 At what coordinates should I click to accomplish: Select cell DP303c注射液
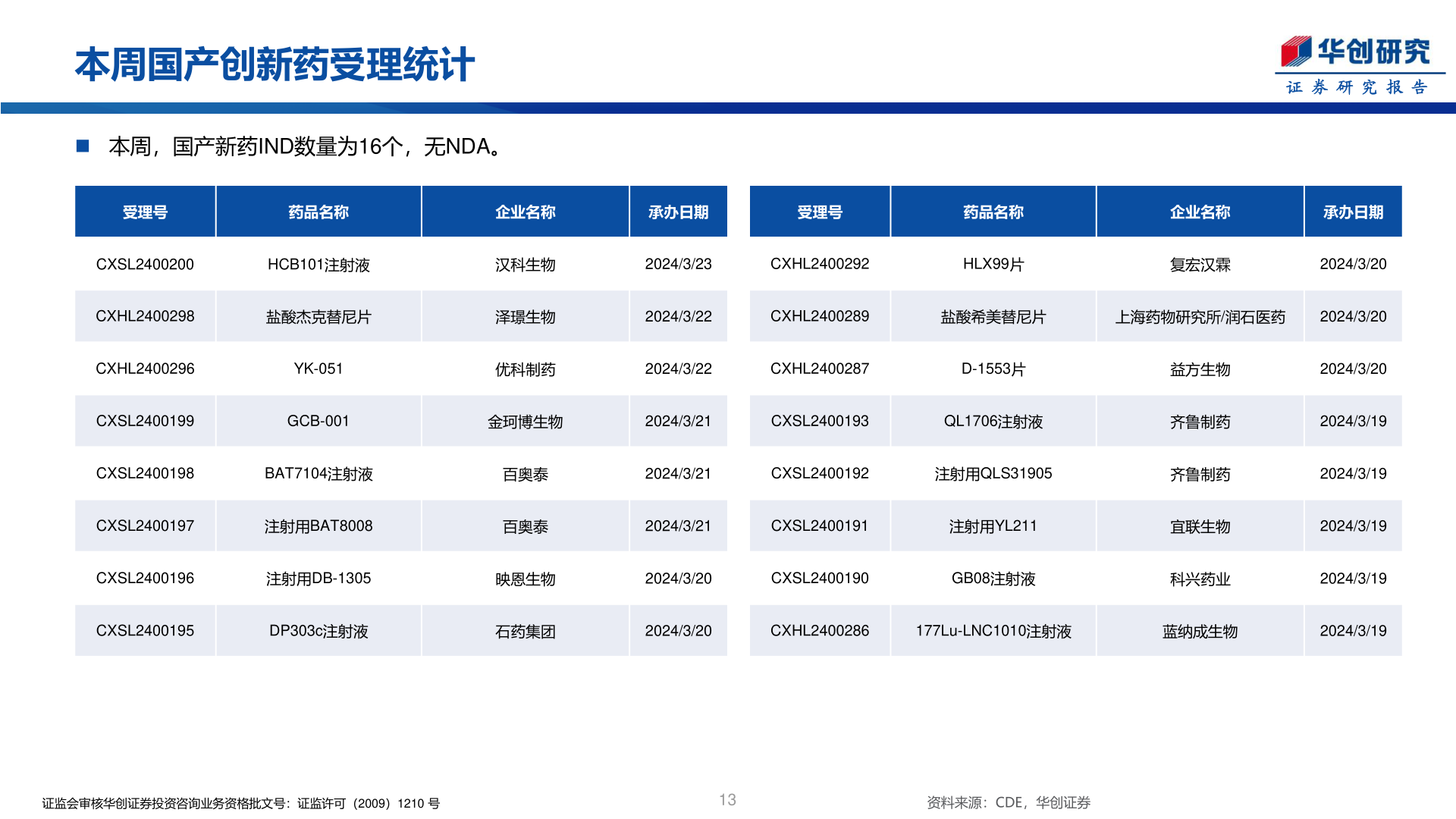[x=318, y=630]
